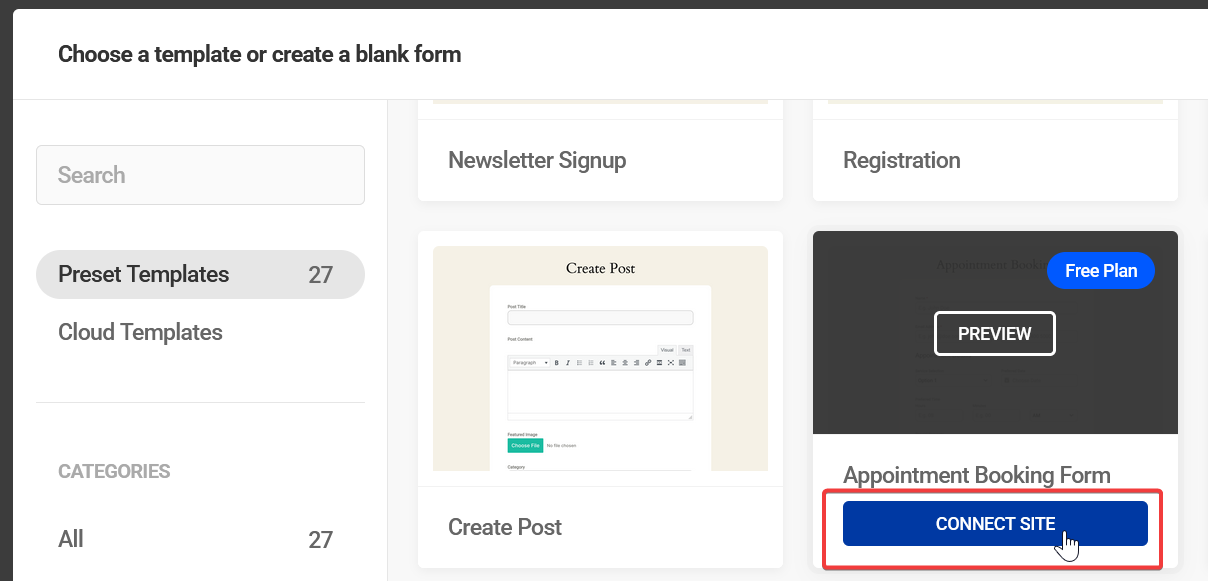This screenshot has width=1208, height=581.
Task: Open Paragraph dropdown in Create Post preview
Action: click(530, 362)
